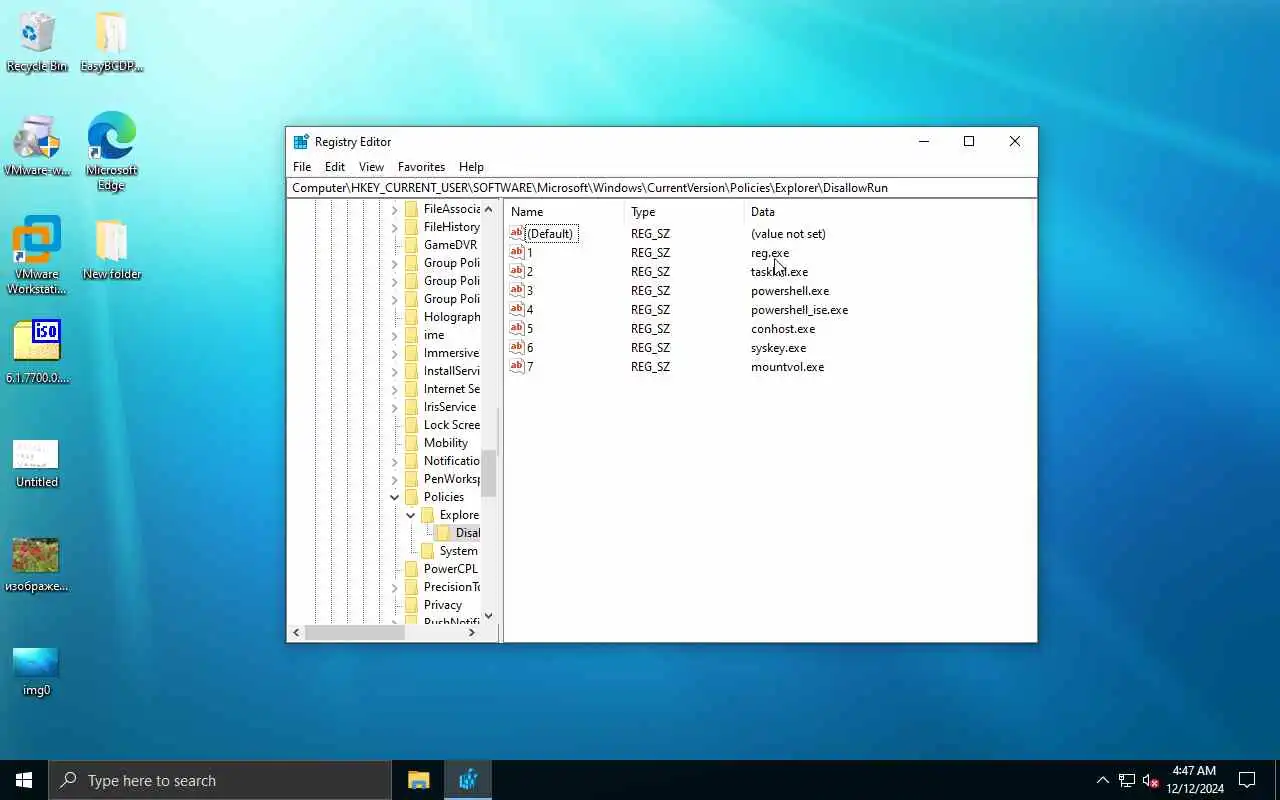Select the conhost.exe data value
1280x800 pixels.
pos(782,329)
